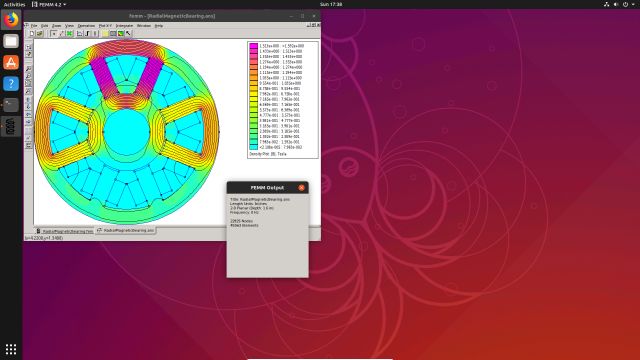Click the Pan down arrow icon
Viewport: 640px width, 360px height.
pos(29,107)
